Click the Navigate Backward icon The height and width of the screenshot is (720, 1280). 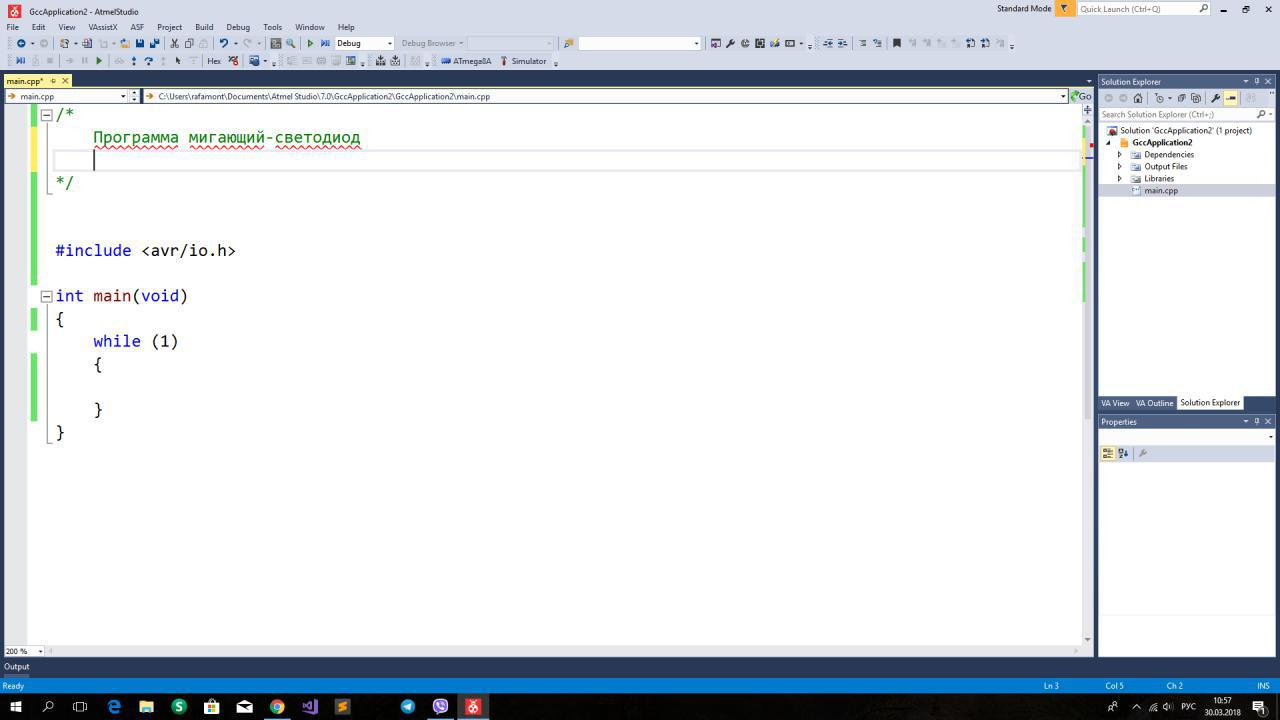coord(21,43)
